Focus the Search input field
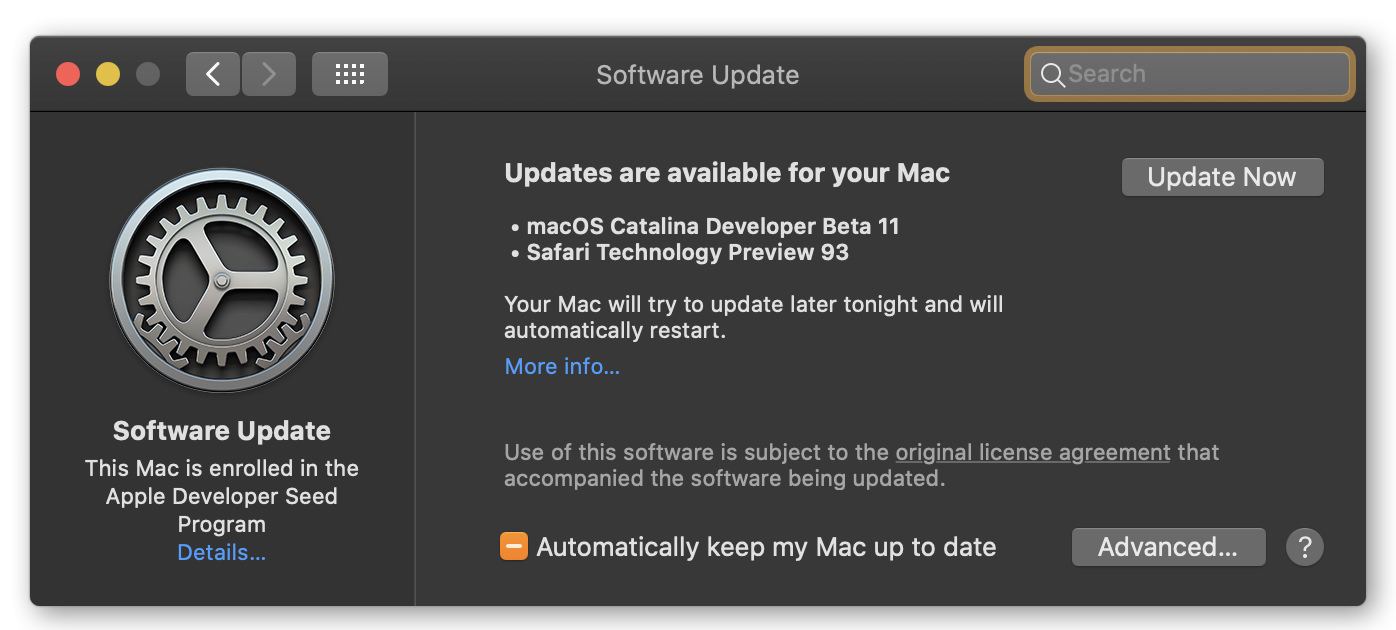The height and width of the screenshot is (630, 1396). click(1190, 74)
